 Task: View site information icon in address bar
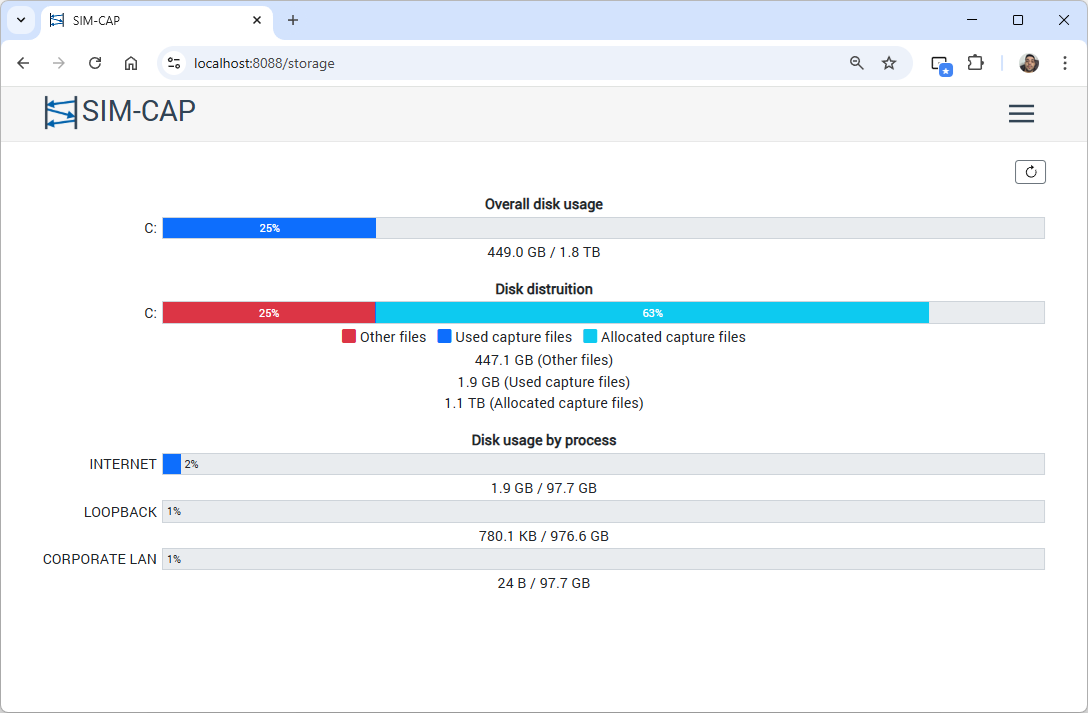click(174, 63)
